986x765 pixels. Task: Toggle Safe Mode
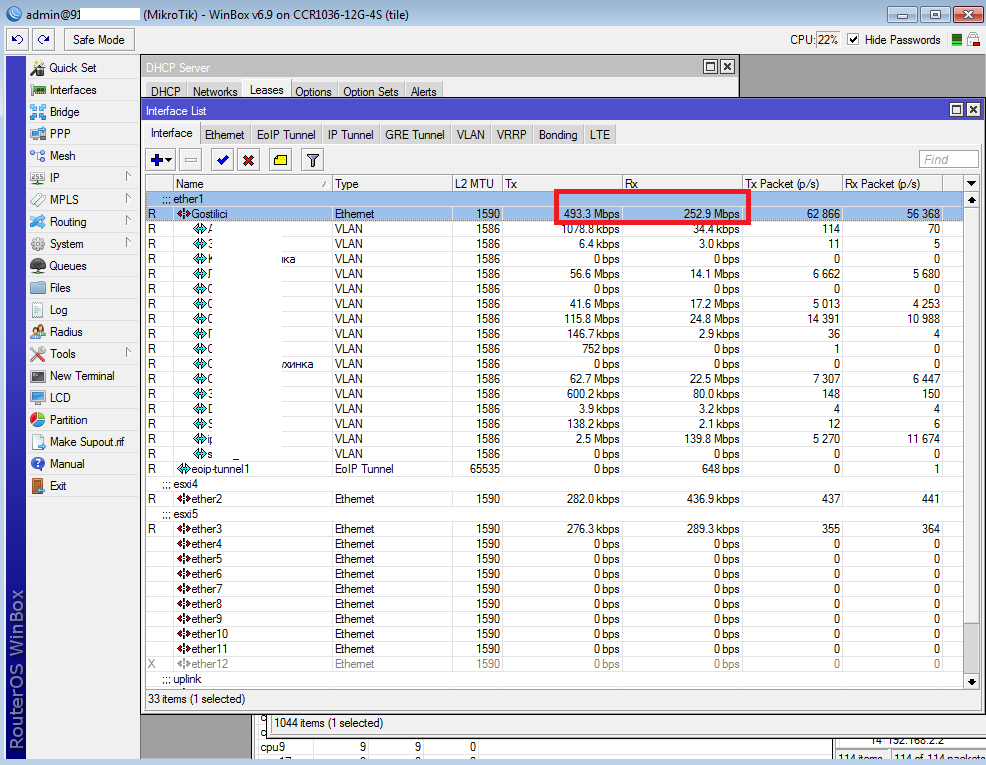point(98,39)
